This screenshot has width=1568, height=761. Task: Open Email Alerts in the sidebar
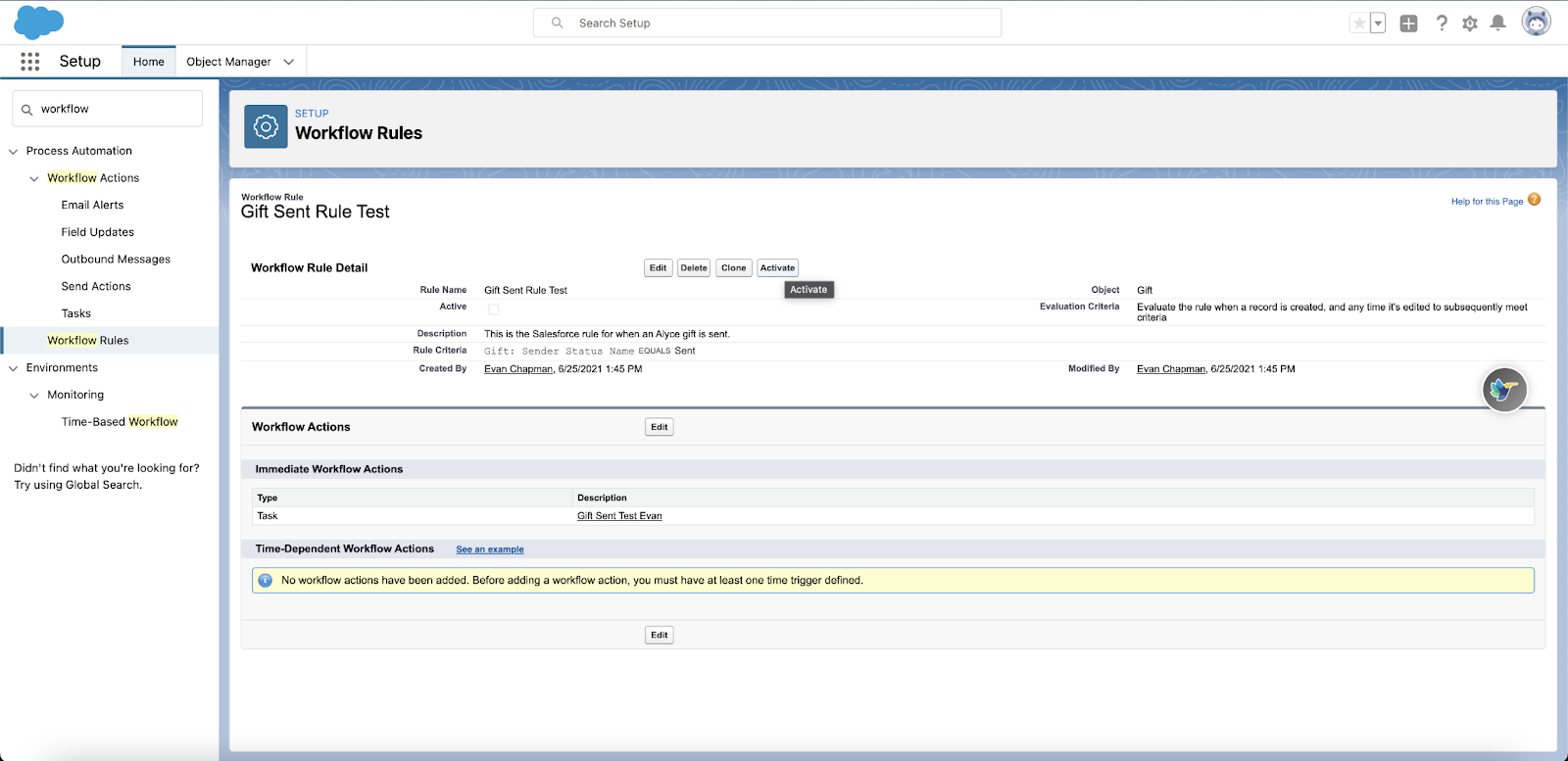pyautogui.click(x=92, y=206)
